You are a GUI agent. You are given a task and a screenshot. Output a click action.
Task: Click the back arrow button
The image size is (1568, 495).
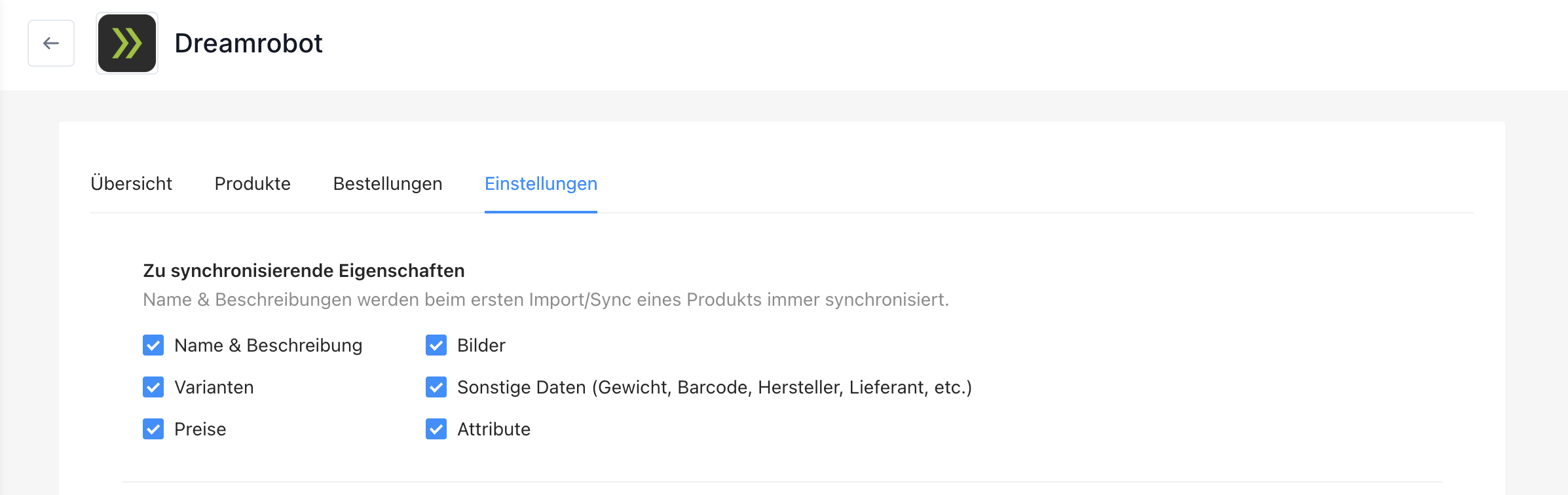click(x=51, y=43)
